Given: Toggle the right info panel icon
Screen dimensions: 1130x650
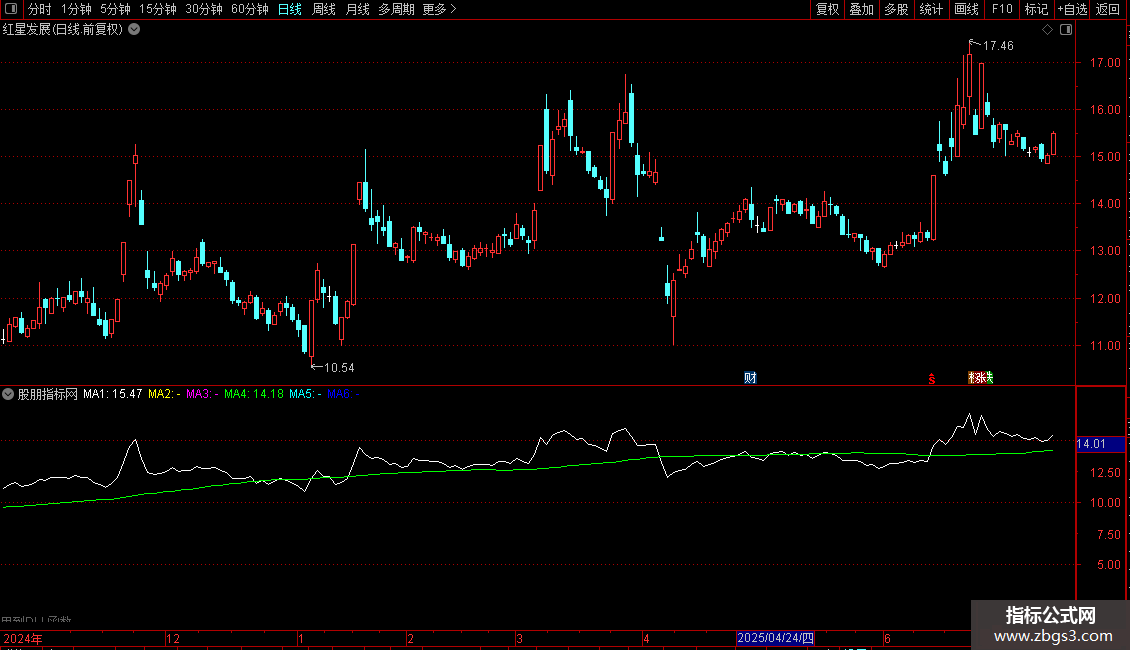Looking at the screenshot, I should click(1066, 30).
